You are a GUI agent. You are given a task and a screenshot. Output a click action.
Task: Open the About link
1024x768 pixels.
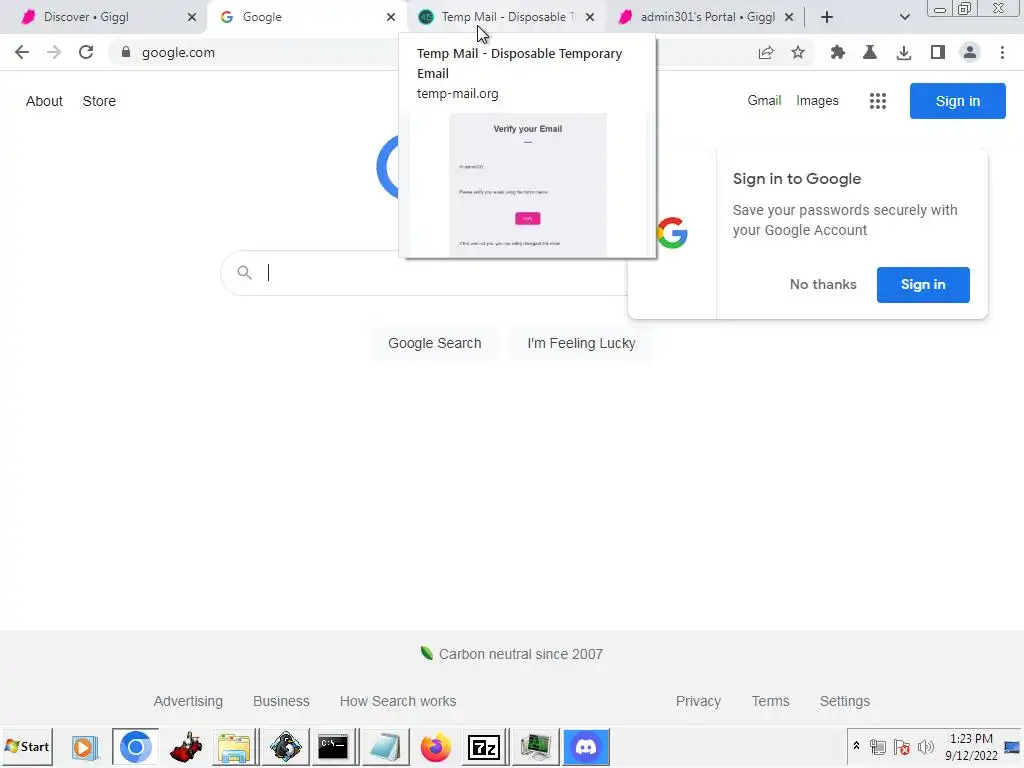pos(44,101)
